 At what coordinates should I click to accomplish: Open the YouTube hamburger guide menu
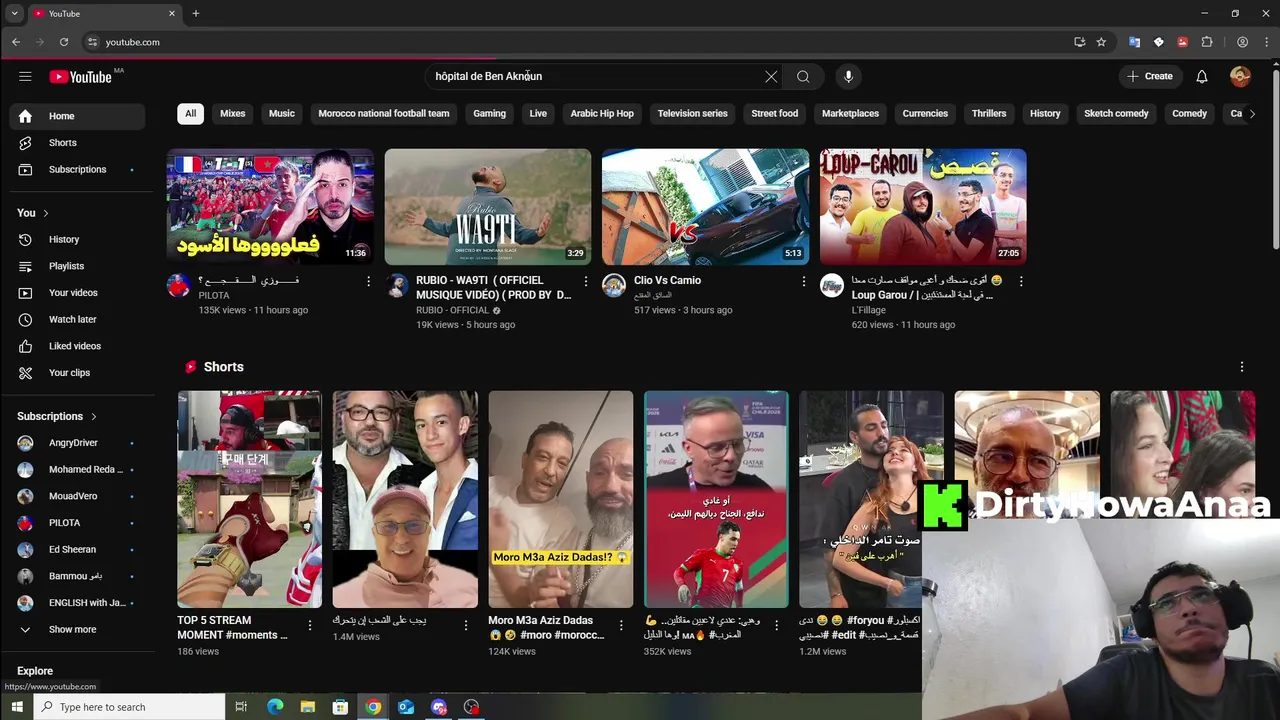pyautogui.click(x=25, y=77)
